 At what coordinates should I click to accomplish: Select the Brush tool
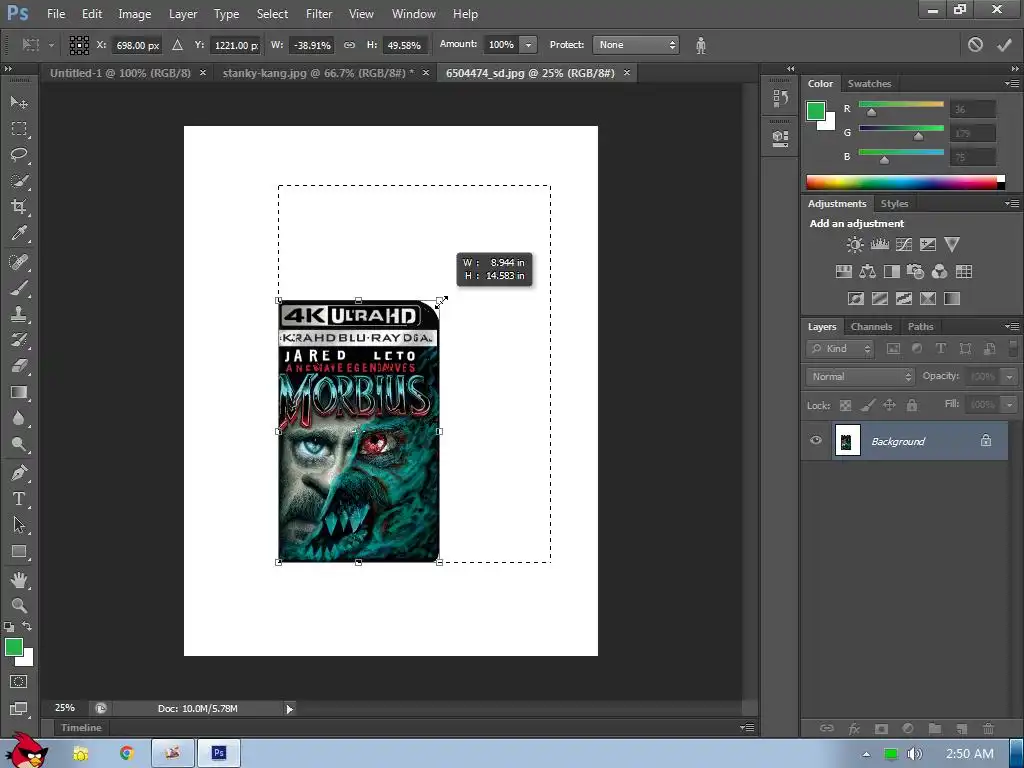(x=18, y=288)
